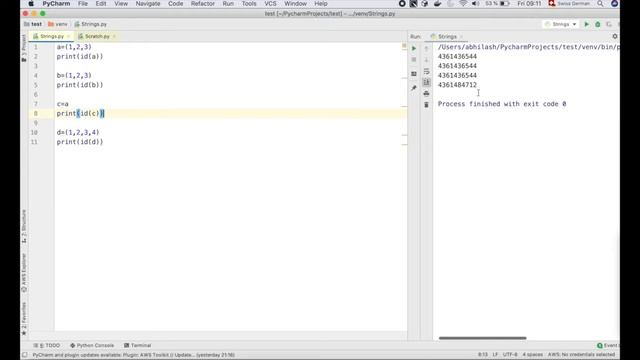The image size is (640, 360).
Task: Click output value 4361484712 in console
Action: 457,85
